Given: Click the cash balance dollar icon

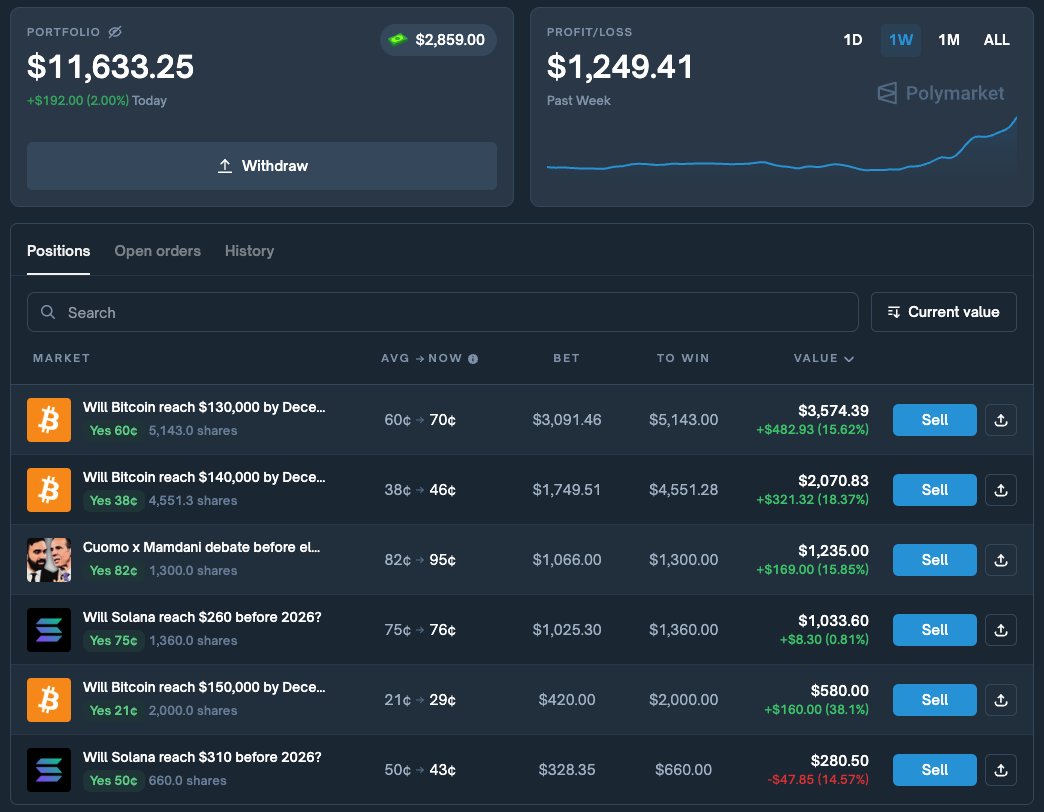Looking at the screenshot, I should [x=396, y=40].
